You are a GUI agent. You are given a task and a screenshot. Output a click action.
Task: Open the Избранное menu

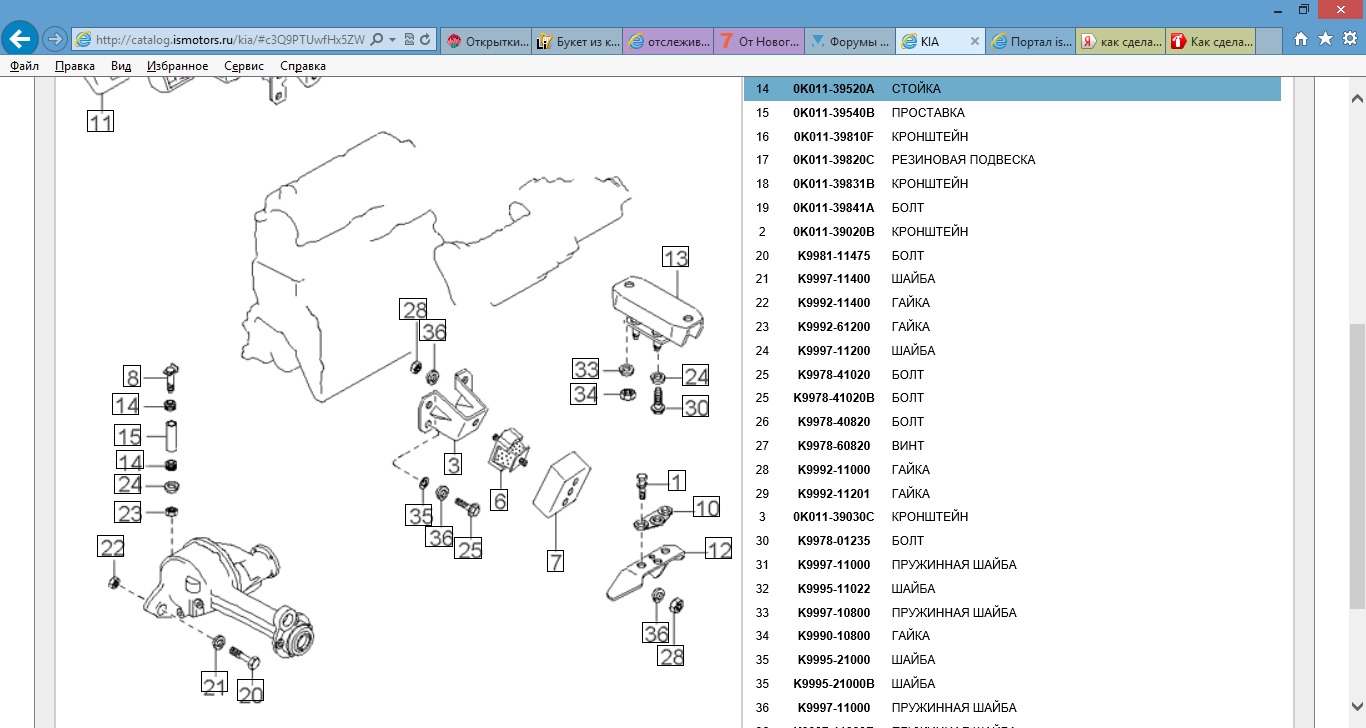tap(177, 66)
